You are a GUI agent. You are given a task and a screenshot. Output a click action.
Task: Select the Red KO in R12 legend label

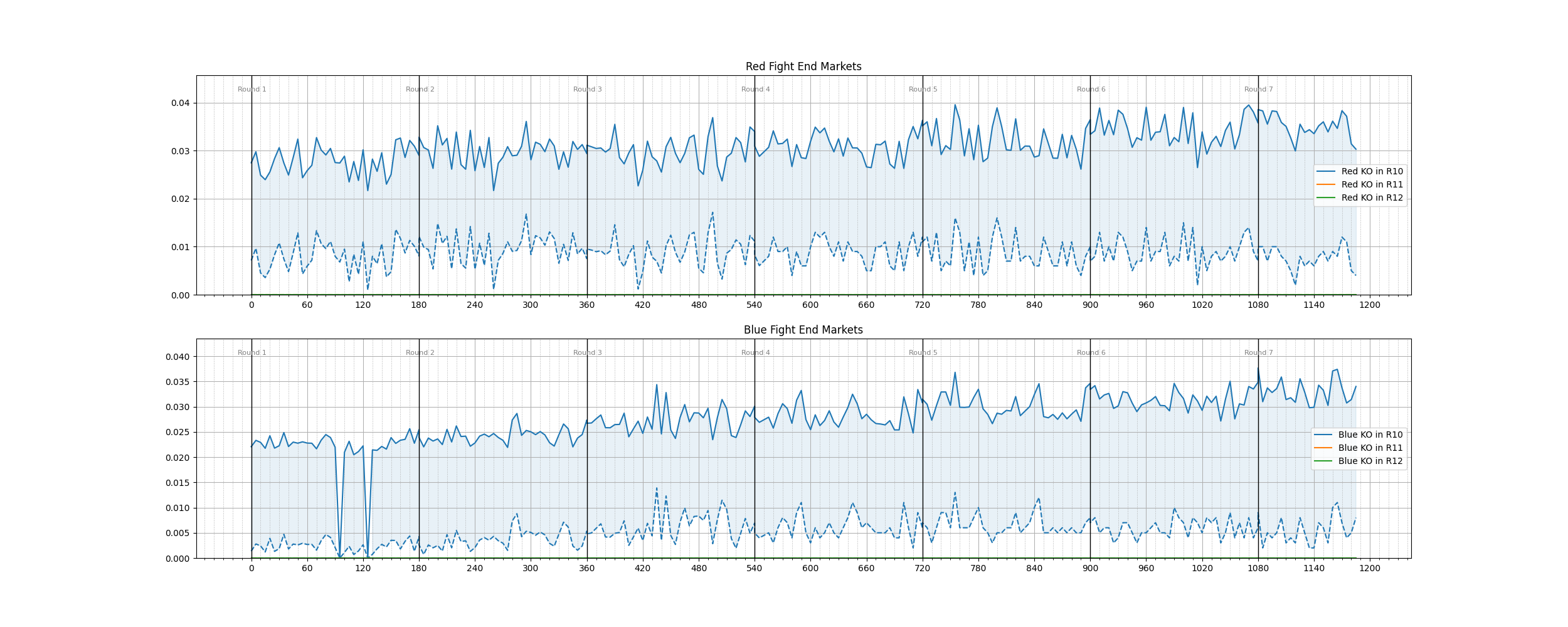[1372, 198]
